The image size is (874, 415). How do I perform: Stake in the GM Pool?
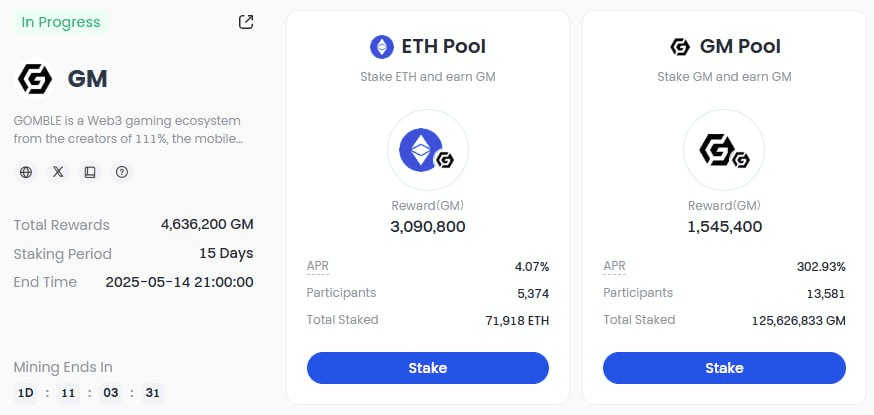pos(724,368)
